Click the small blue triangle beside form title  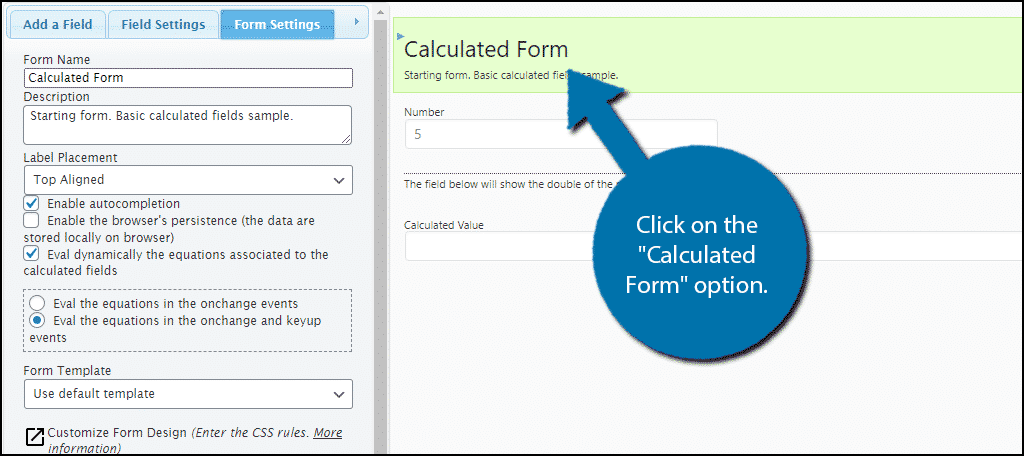point(400,37)
